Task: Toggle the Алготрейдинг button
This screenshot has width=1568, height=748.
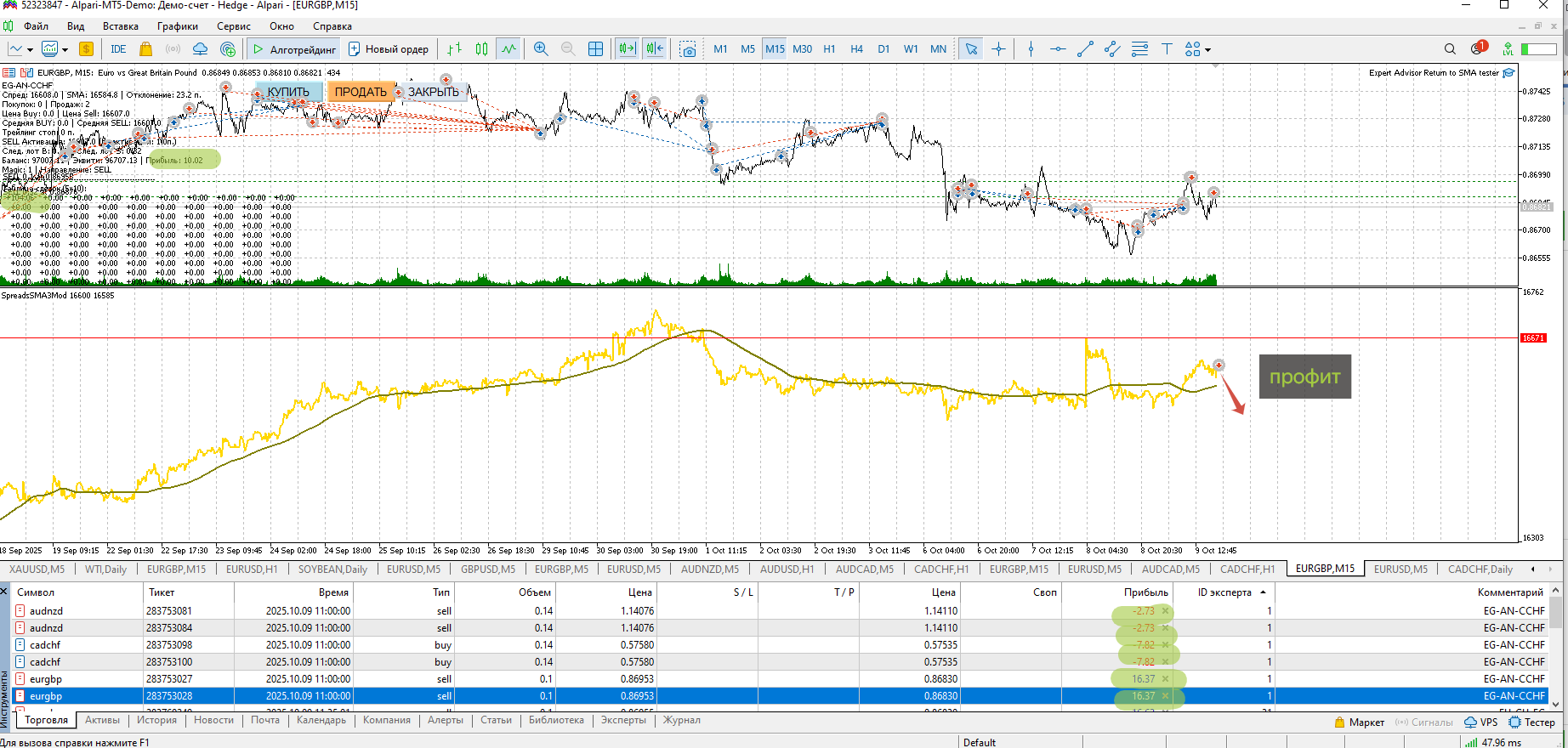Action: (x=295, y=49)
